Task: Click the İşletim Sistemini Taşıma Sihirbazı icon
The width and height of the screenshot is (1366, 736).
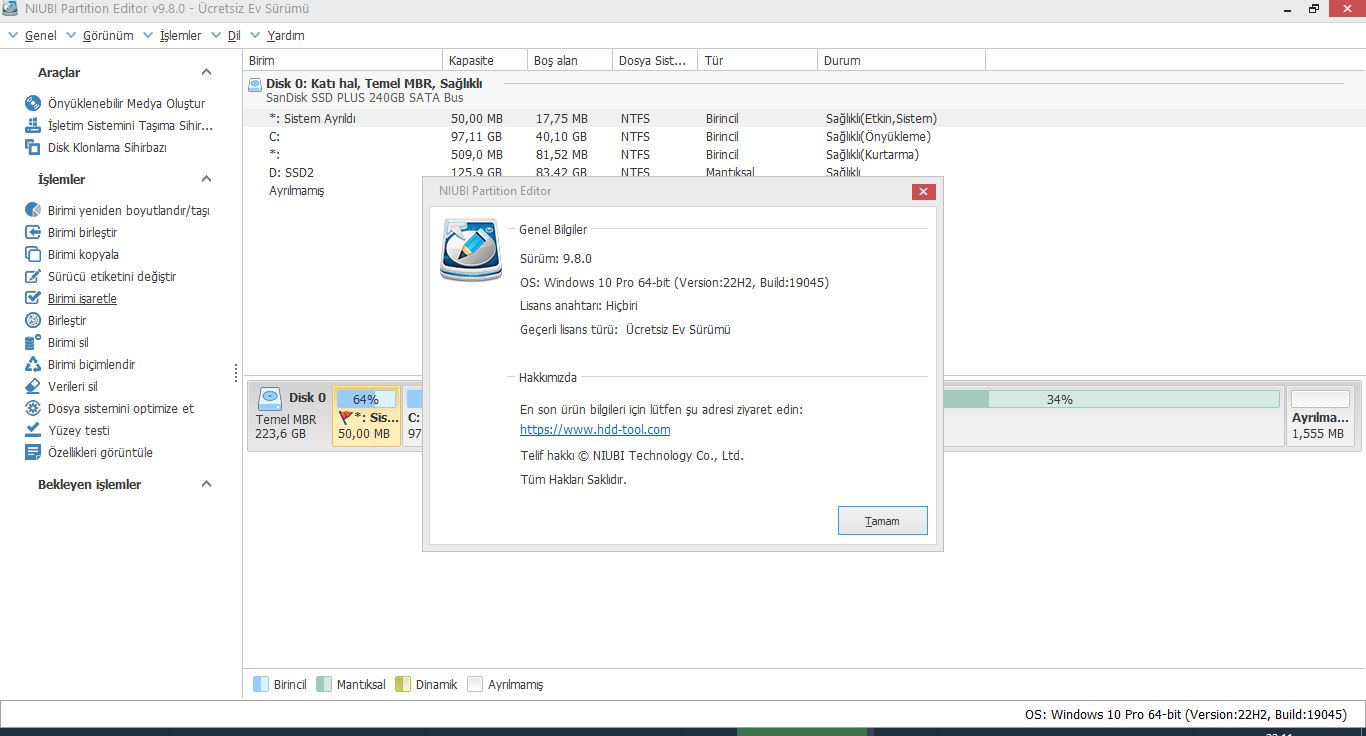Action: (x=31, y=125)
